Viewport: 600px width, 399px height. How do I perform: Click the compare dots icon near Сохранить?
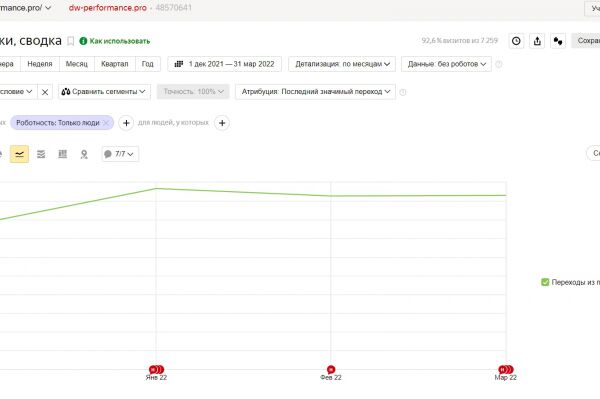click(558, 41)
